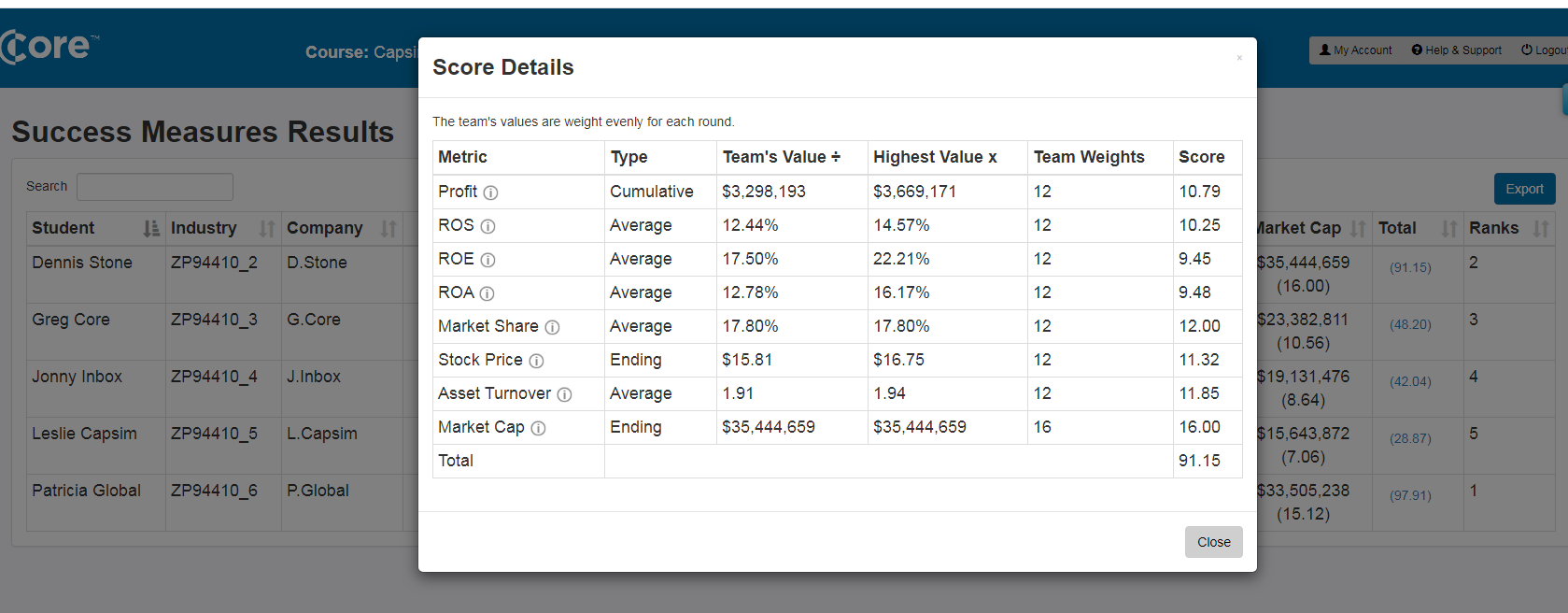Viewport: 1568px width, 613px height.
Task: Click the Stock Price info icon
Action: (536, 361)
